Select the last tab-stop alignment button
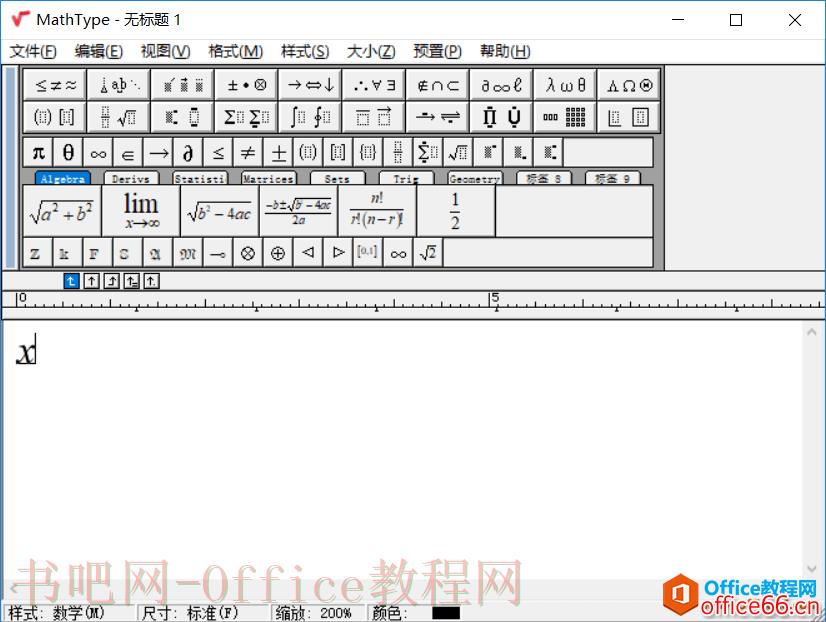 pos(151,281)
